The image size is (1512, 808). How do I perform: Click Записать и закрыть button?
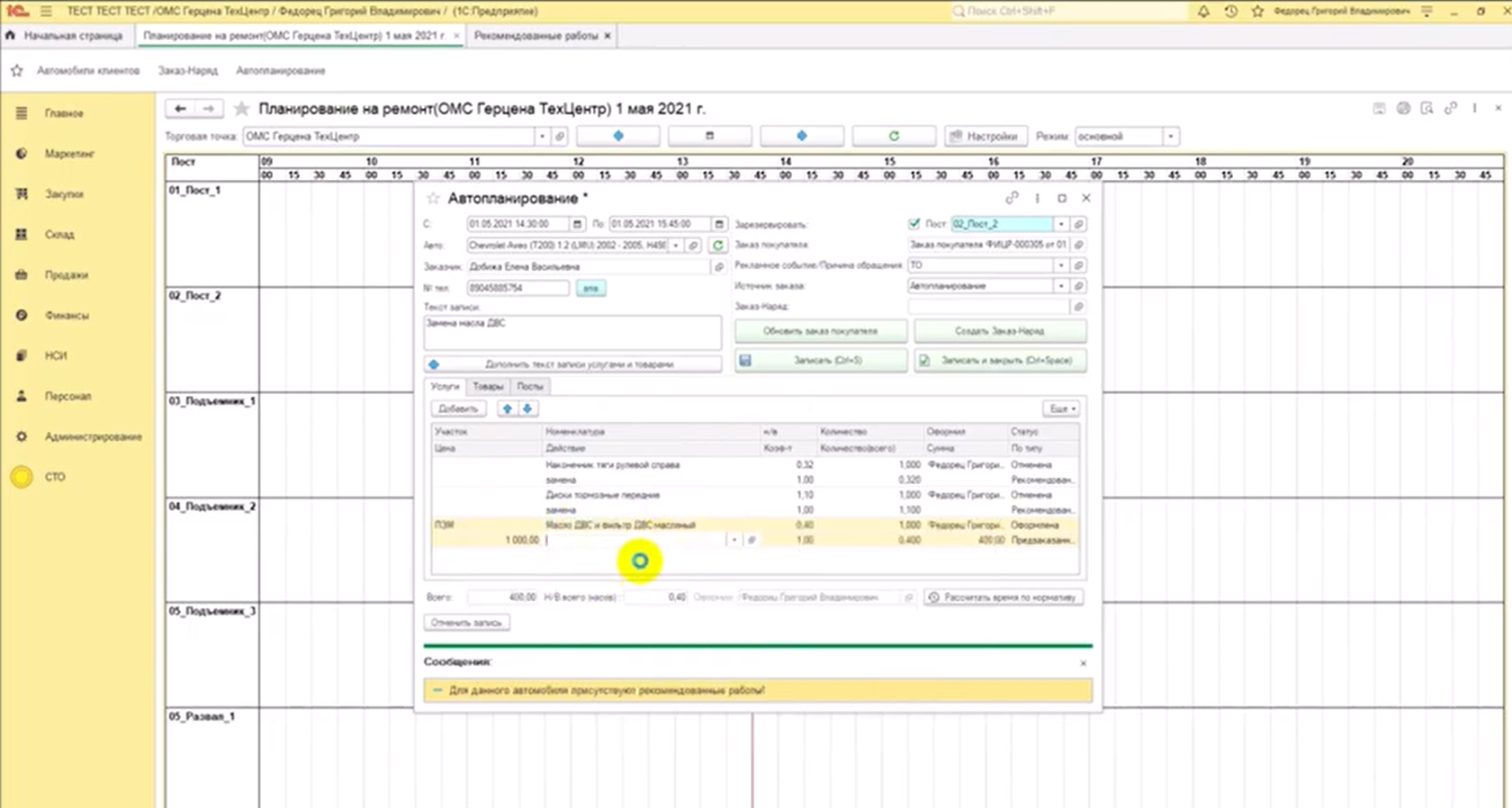tap(1000, 360)
